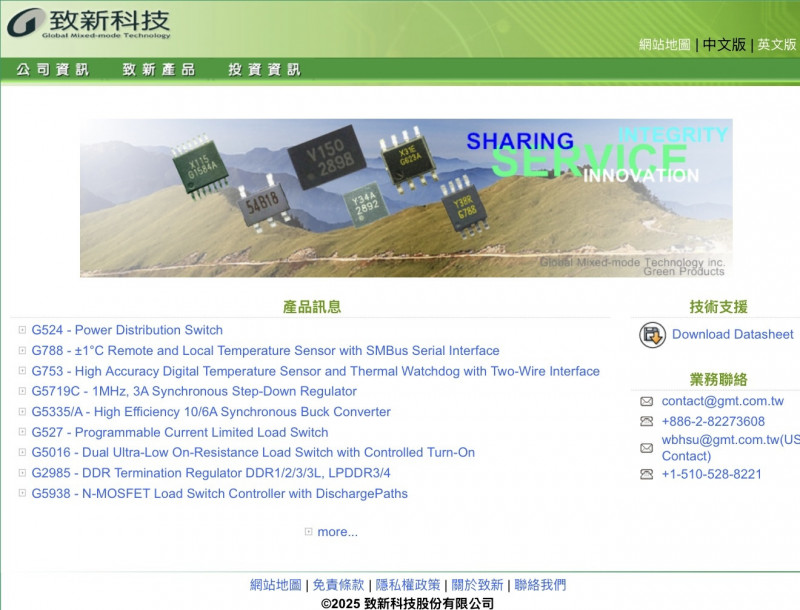Click phone icon beside +1-510-528-8221
Image resolution: width=800 pixels, height=610 pixels.
click(x=646, y=474)
